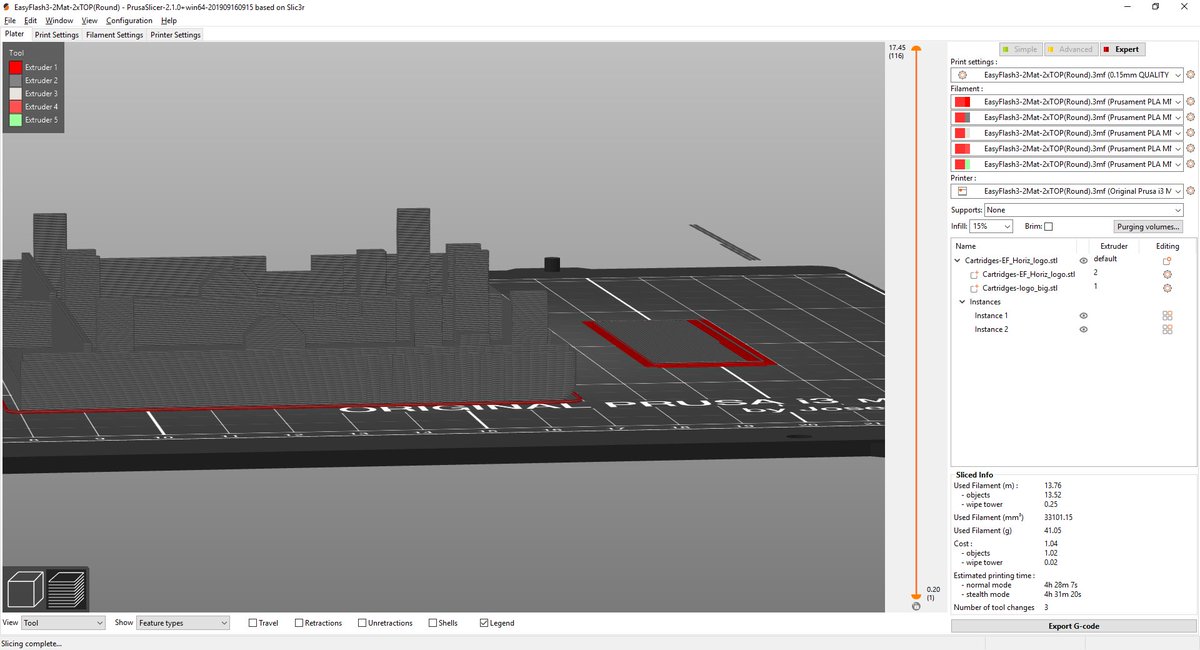Click the default extruder cell of parent object

click(x=1105, y=259)
